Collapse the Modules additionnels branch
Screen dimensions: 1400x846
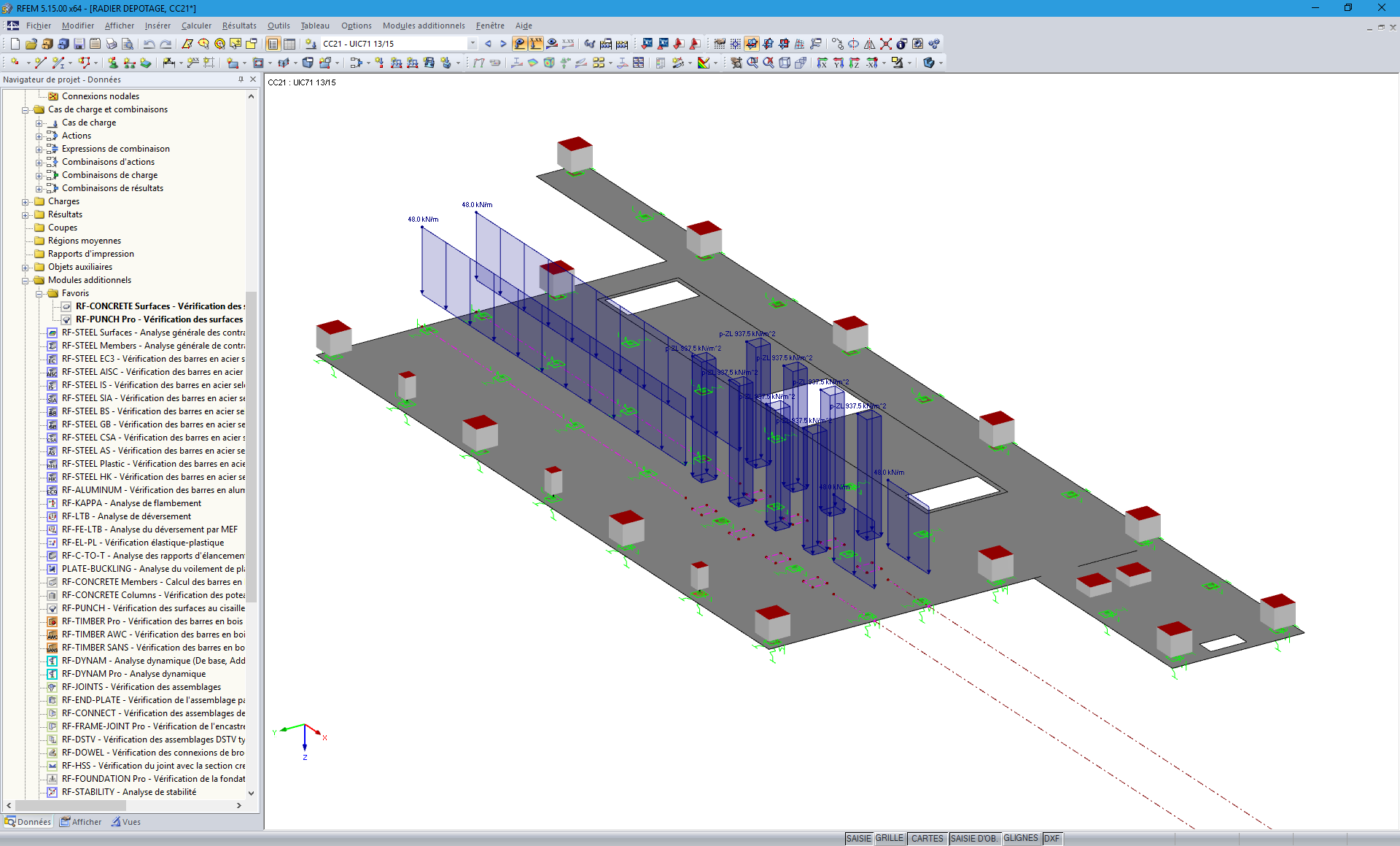click(x=26, y=280)
